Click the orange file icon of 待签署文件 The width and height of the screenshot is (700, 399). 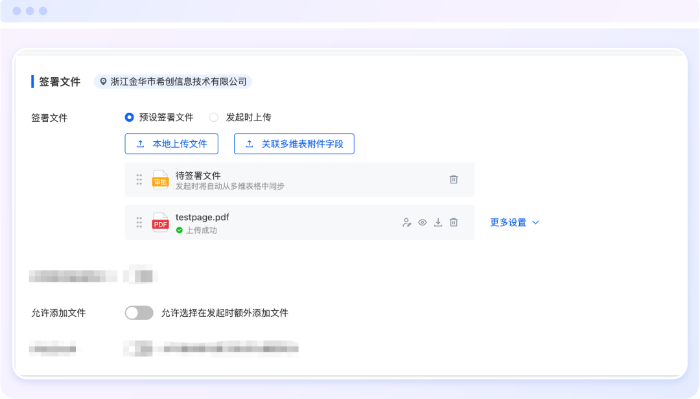click(160, 179)
